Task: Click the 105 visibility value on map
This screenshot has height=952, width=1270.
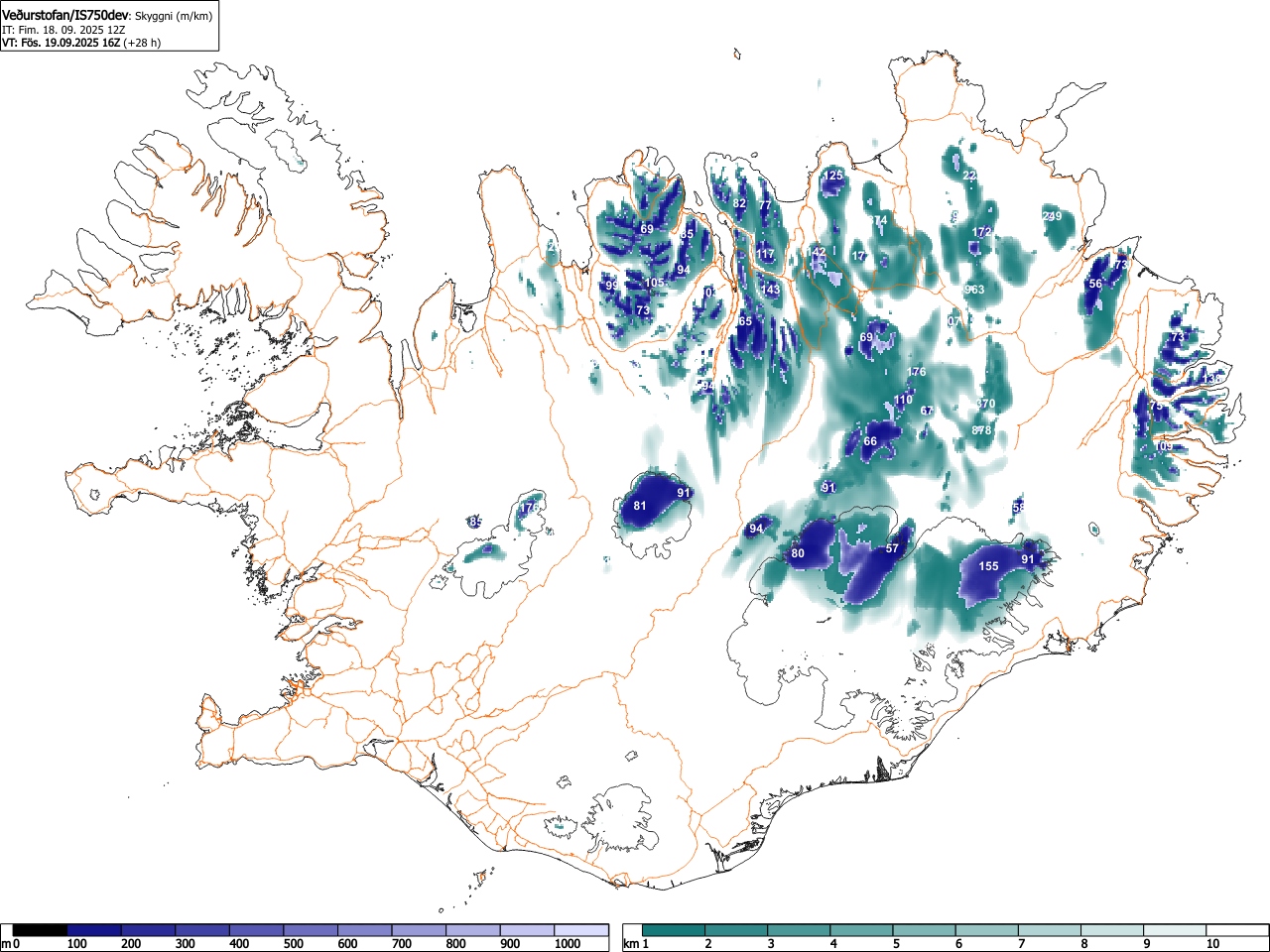Action: [x=654, y=283]
